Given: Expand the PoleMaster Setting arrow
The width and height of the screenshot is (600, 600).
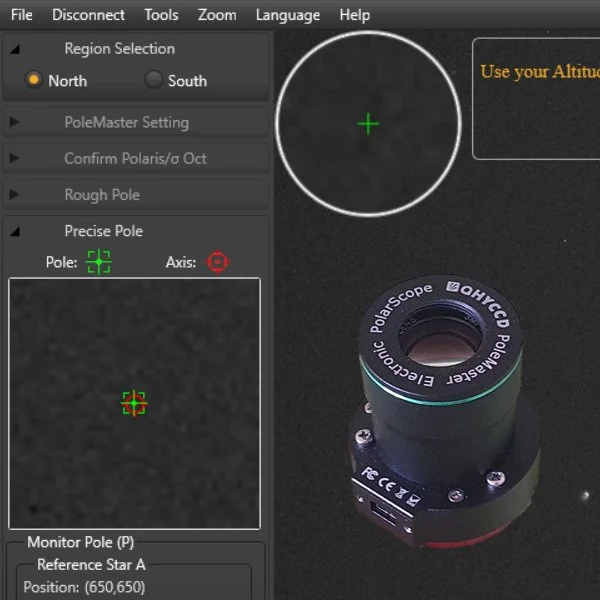Looking at the screenshot, I should pyautogui.click(x=14, y=122).
